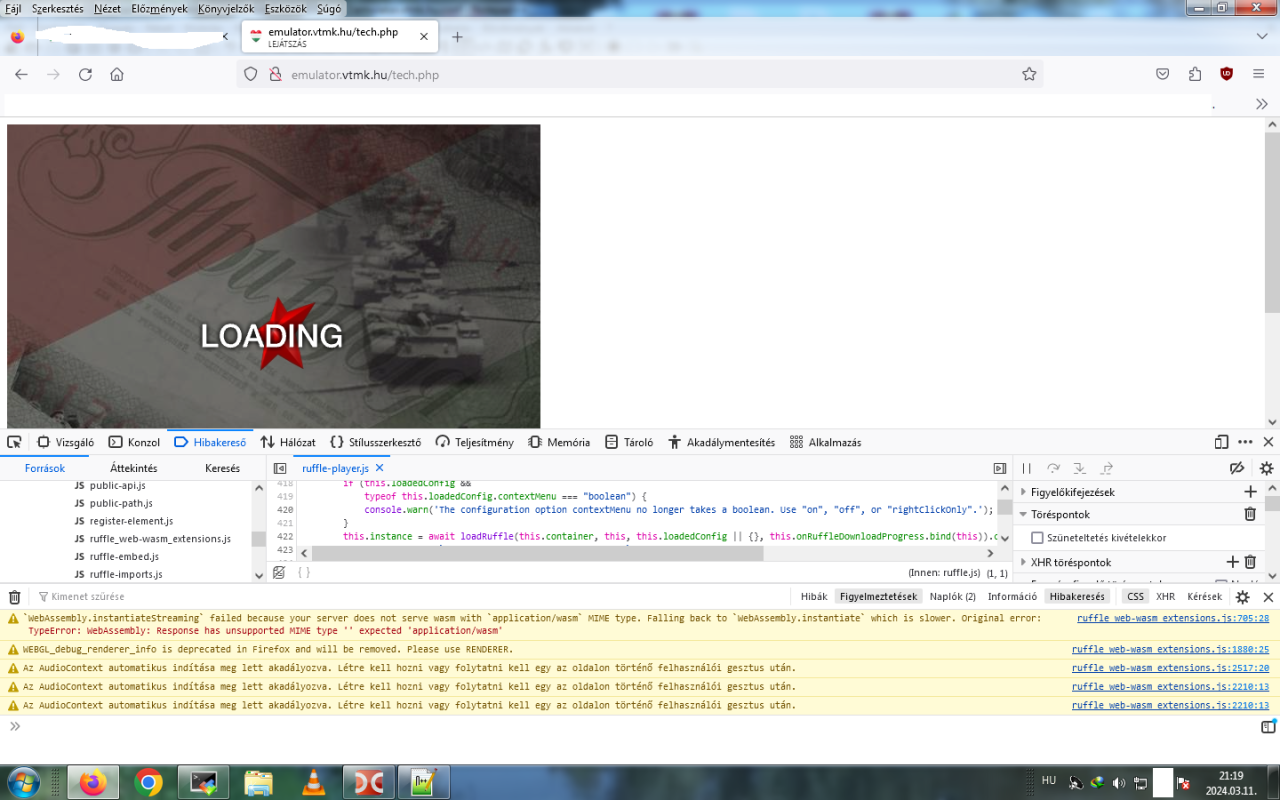The image size is (1280, 800).
Task: Activate the element picker icon in DevTools
Action: coord(14,442)
